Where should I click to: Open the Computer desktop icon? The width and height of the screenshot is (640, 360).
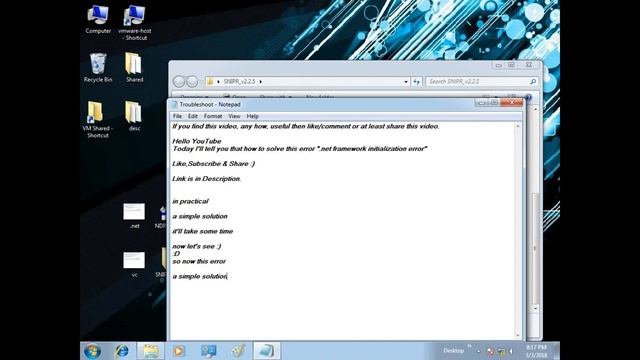(x=98, y=20)
